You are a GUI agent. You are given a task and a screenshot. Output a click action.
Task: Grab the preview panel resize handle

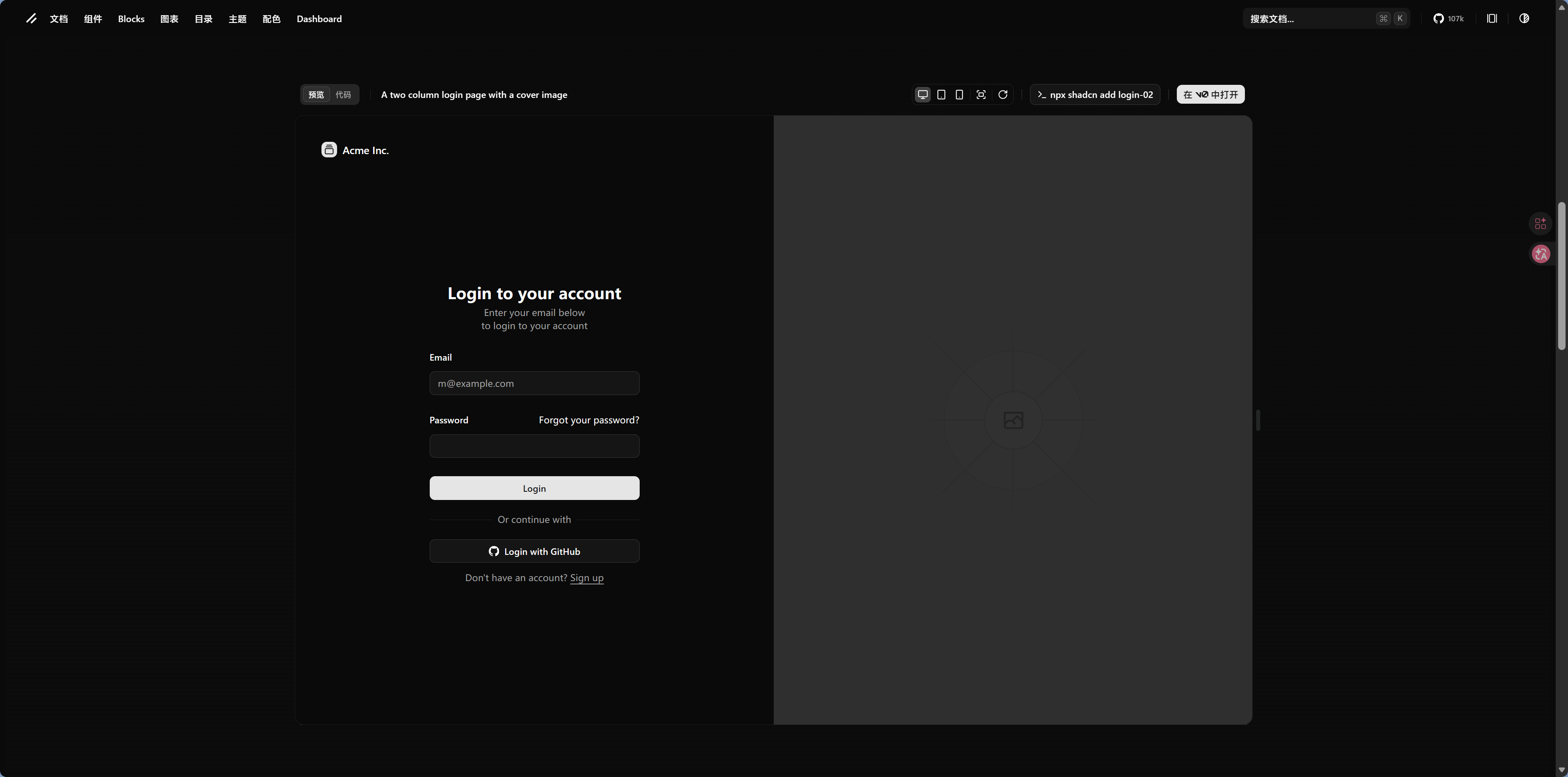1258,420
